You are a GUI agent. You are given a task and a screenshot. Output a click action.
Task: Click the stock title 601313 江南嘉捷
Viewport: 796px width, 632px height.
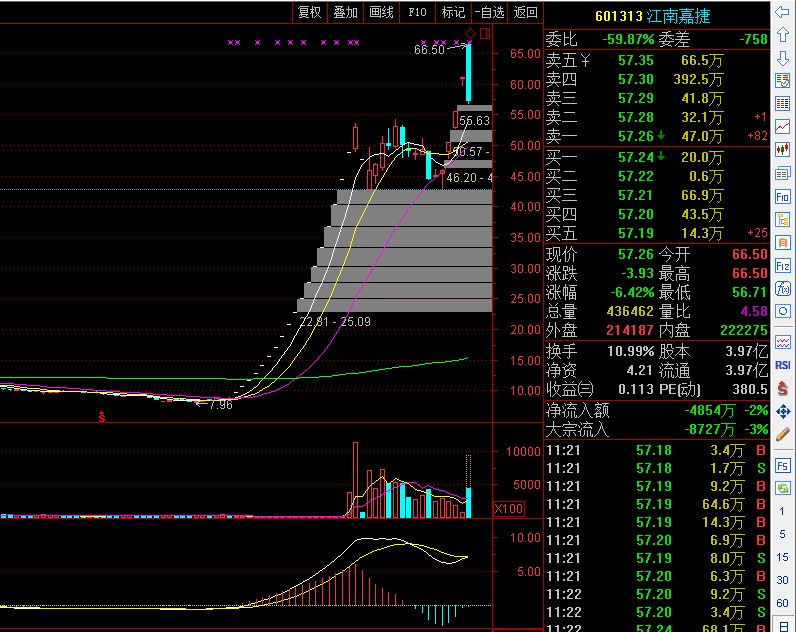(x=652, y=16)
